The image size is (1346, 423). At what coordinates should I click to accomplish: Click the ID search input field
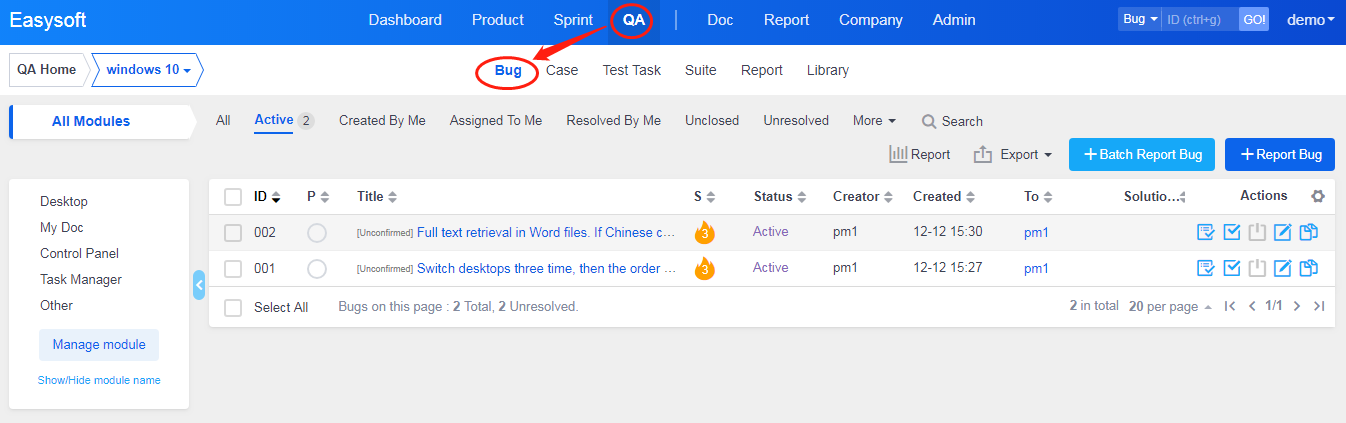[1200, 20]
